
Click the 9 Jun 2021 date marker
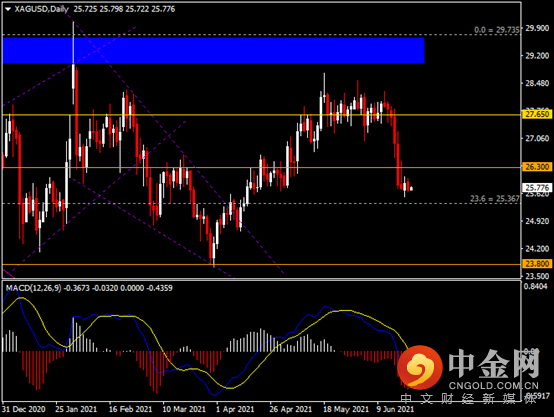pos(395,409)
